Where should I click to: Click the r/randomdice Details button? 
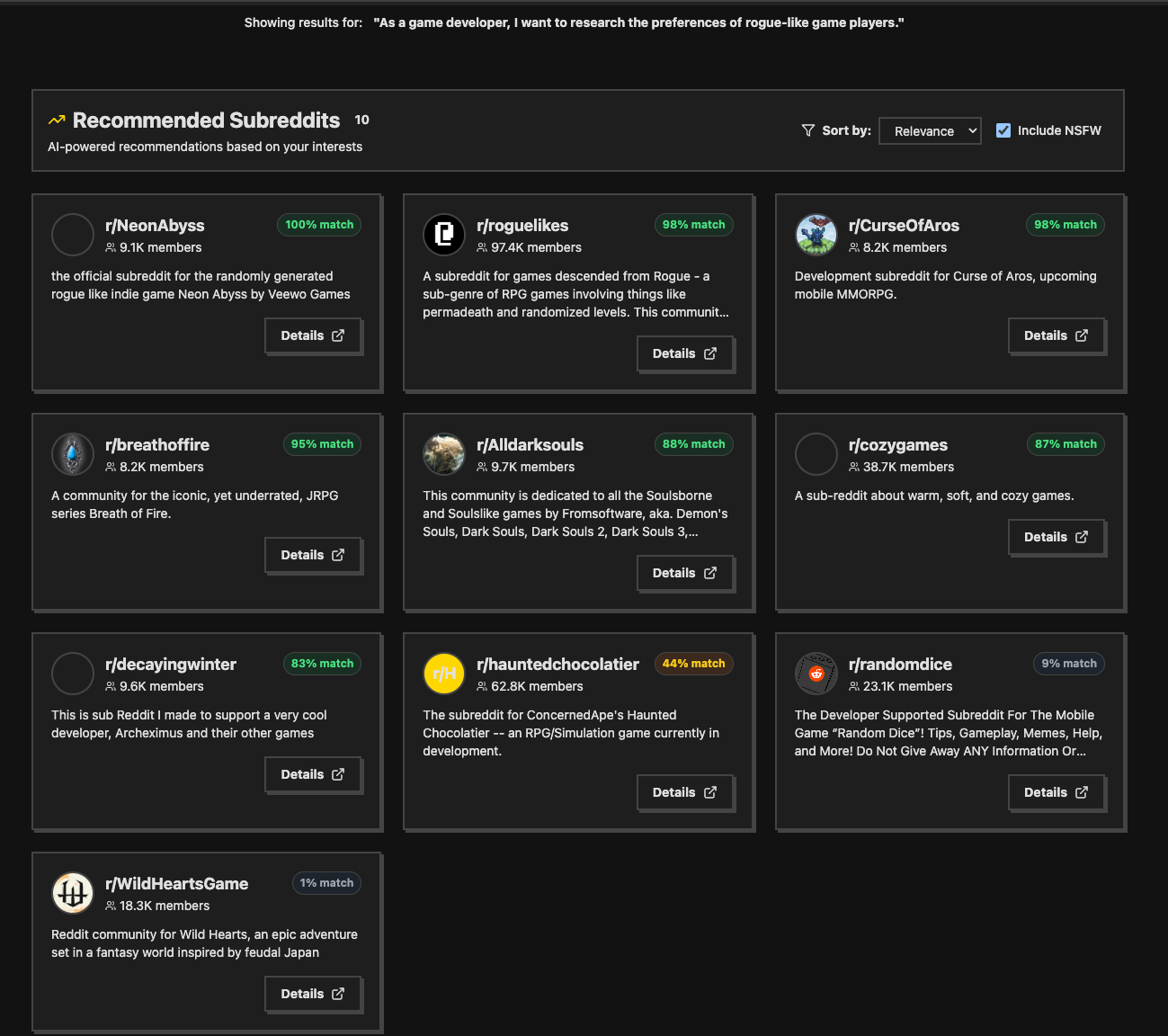(x=1056, y=792)
